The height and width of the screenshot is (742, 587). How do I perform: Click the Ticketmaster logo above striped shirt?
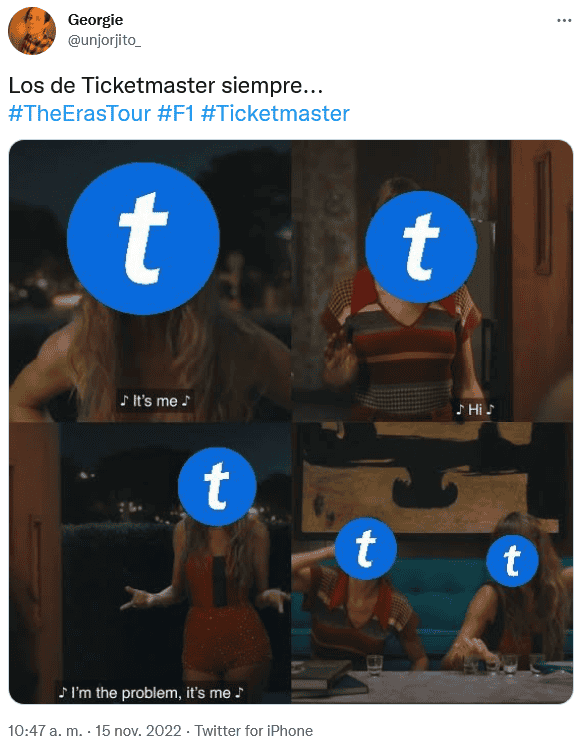point(421,247)
